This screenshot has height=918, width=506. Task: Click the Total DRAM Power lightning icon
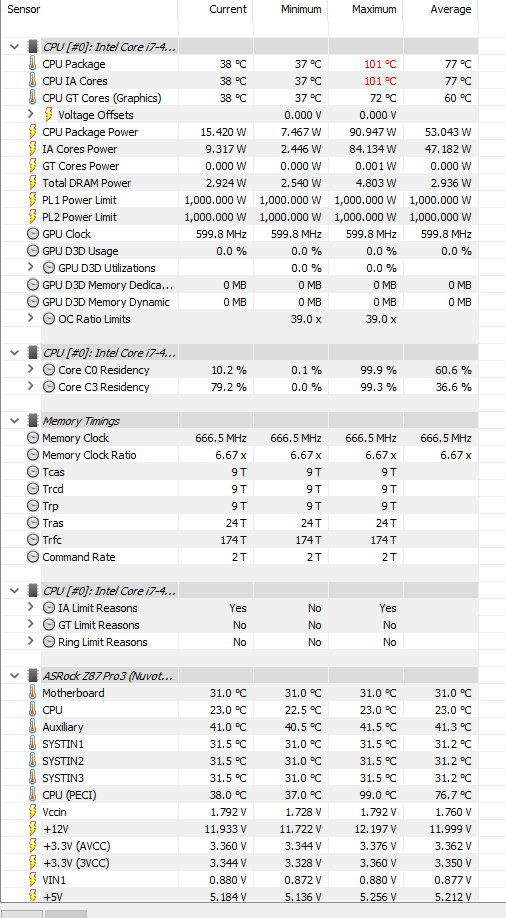tap(33, 183)
